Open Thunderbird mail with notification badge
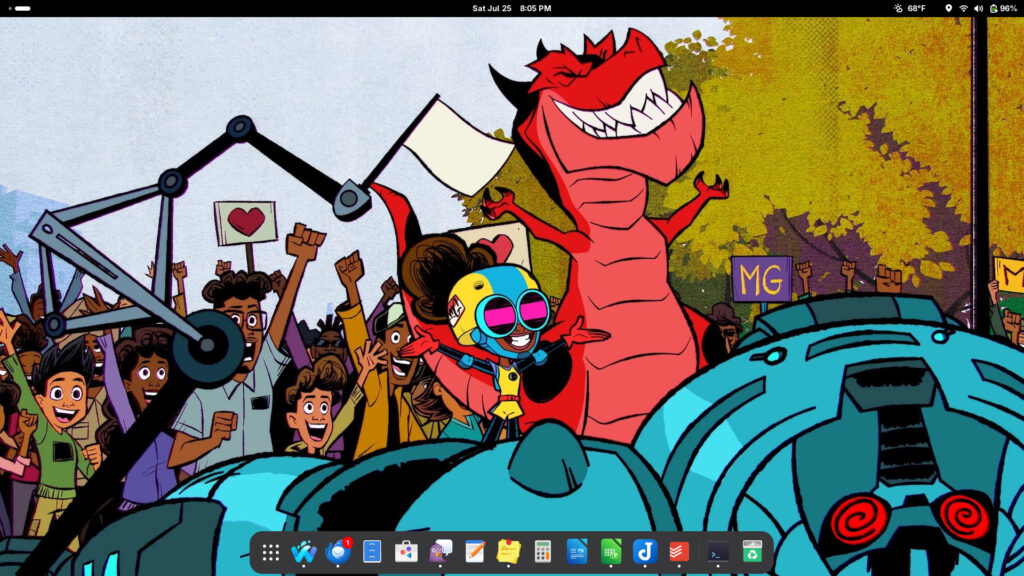The width and height of the screenshot is (1024, 576). [x=338, y=552]
